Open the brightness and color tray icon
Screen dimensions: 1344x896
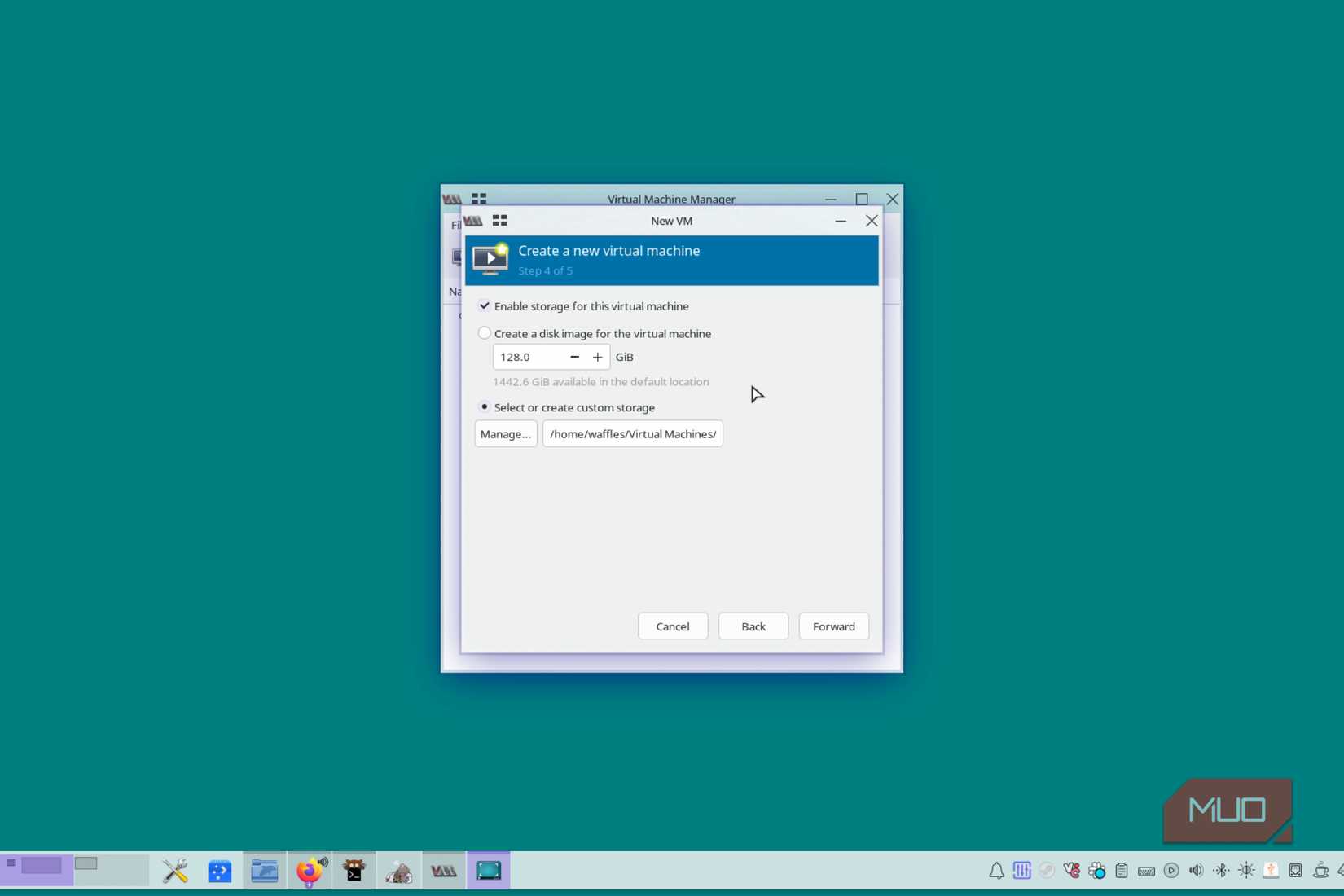(1246, 871)
